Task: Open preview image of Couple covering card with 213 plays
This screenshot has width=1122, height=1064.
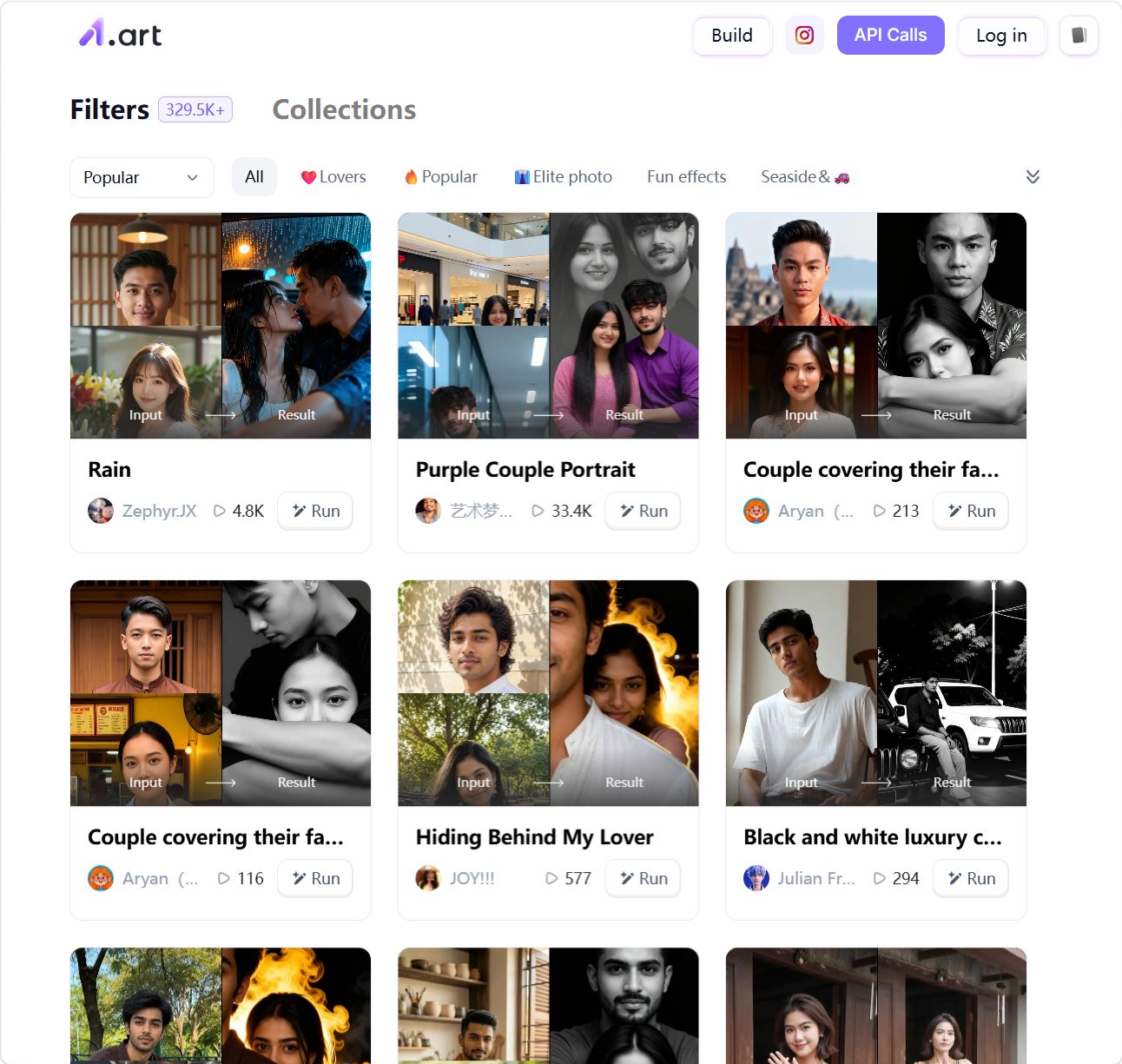Action: point(876,326)
